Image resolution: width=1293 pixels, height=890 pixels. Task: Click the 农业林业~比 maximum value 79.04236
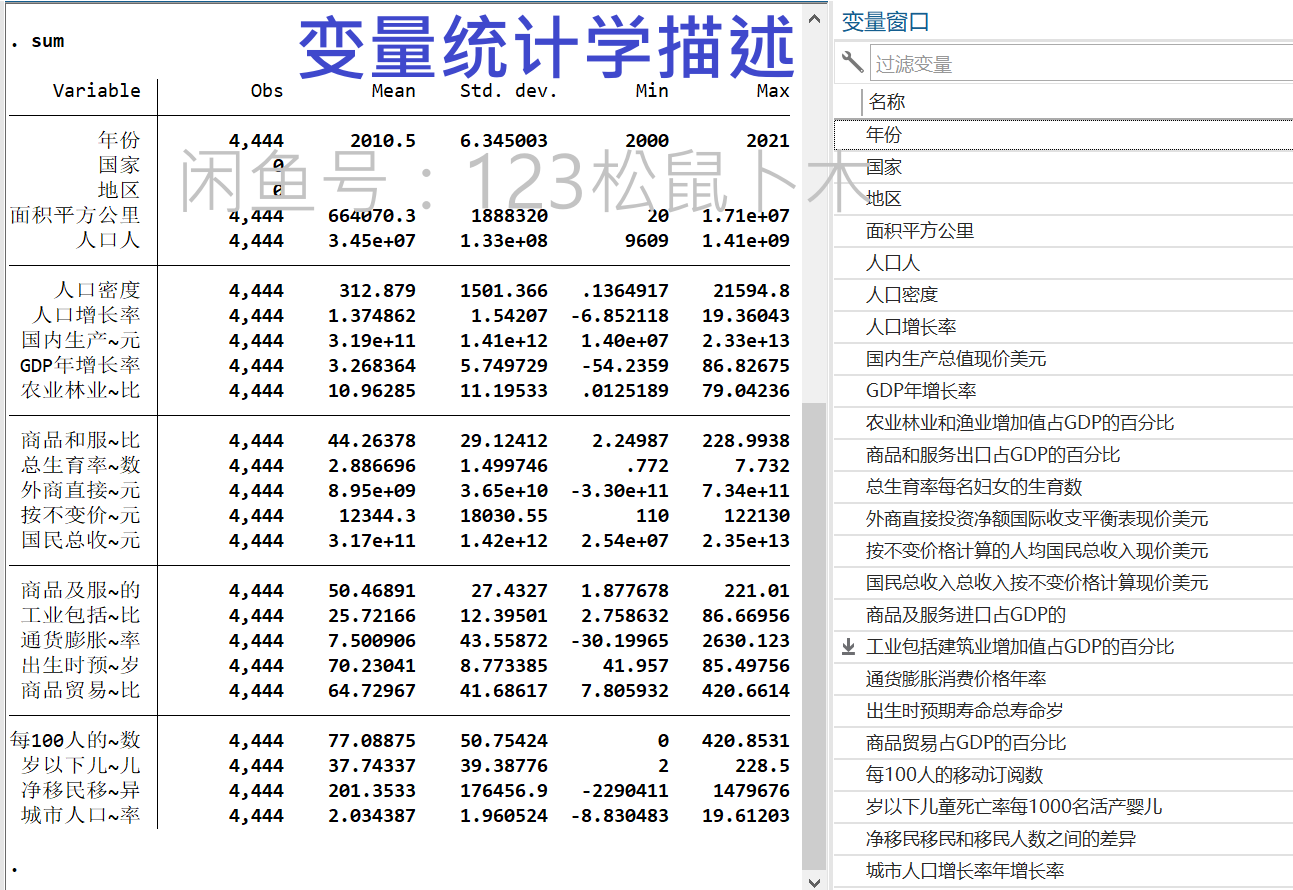pos(746,391)
